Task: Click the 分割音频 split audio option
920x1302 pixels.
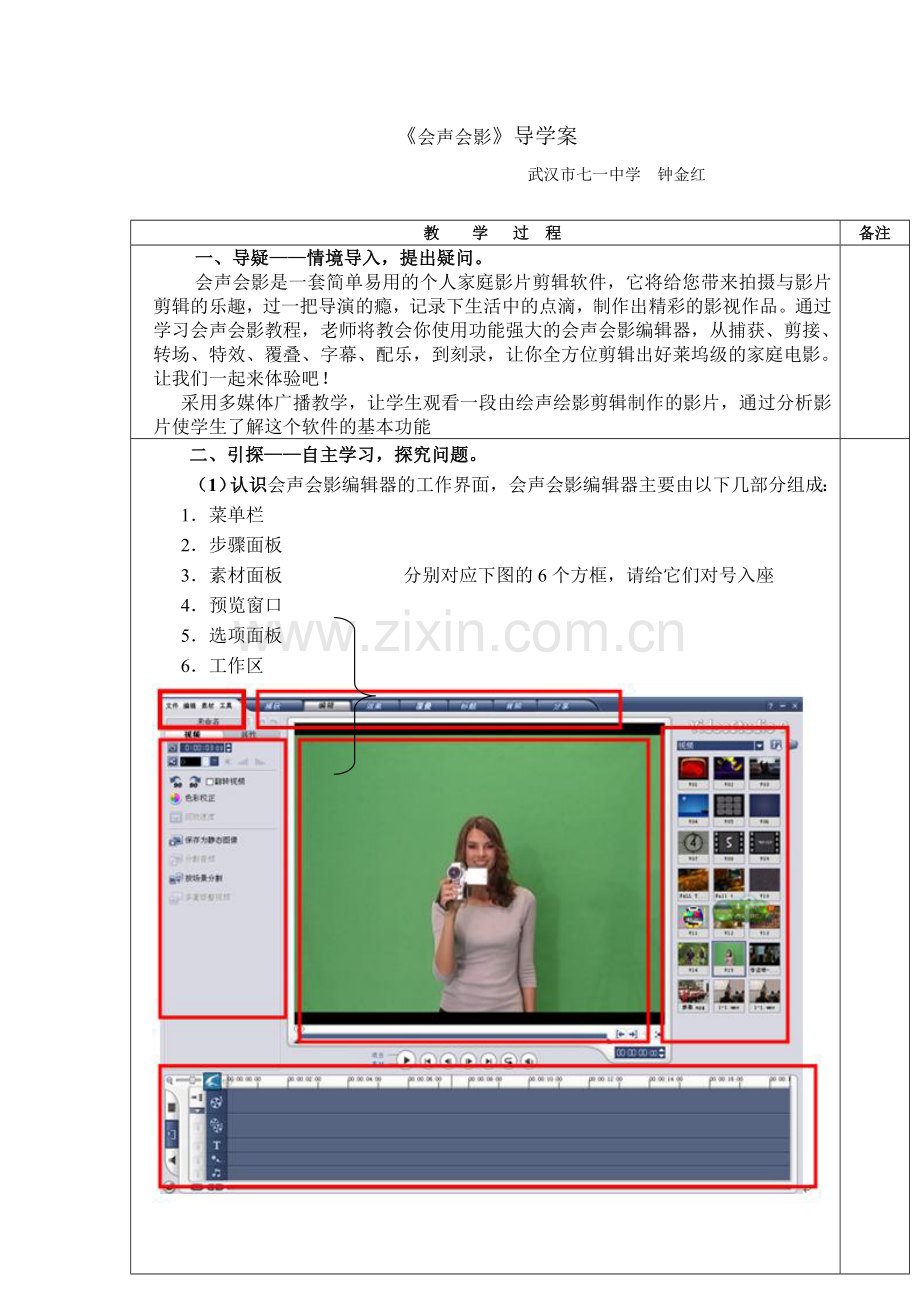Action: click(x=193, y=859)
